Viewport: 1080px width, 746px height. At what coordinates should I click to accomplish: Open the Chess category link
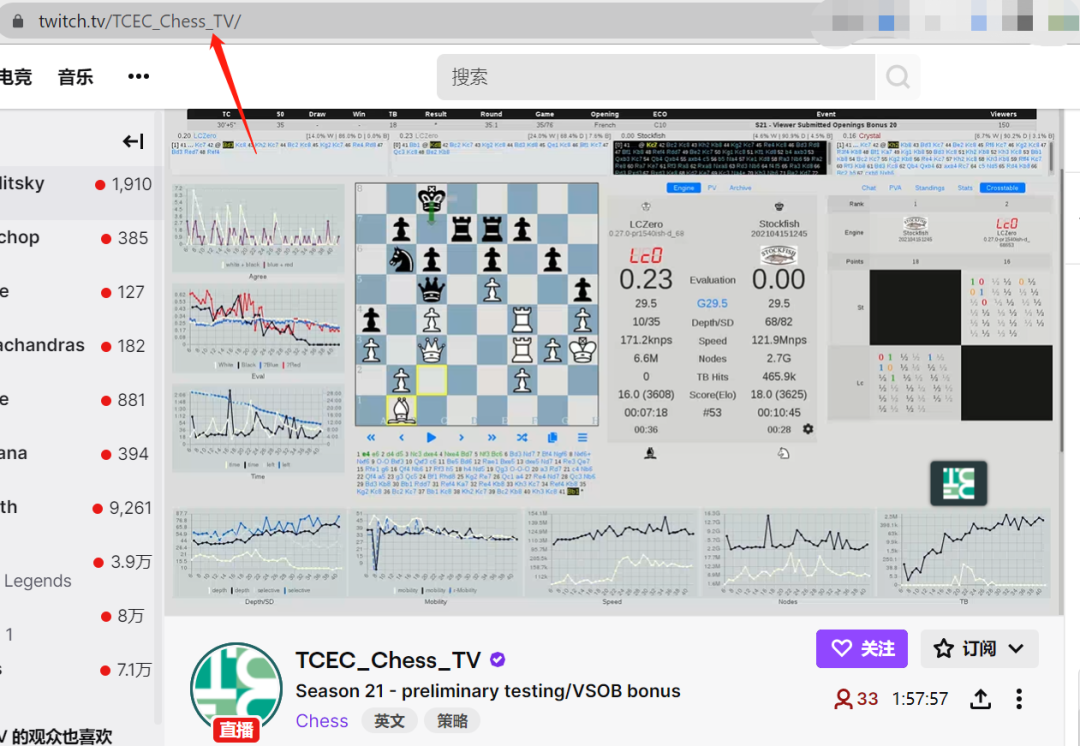coord(322,721)
